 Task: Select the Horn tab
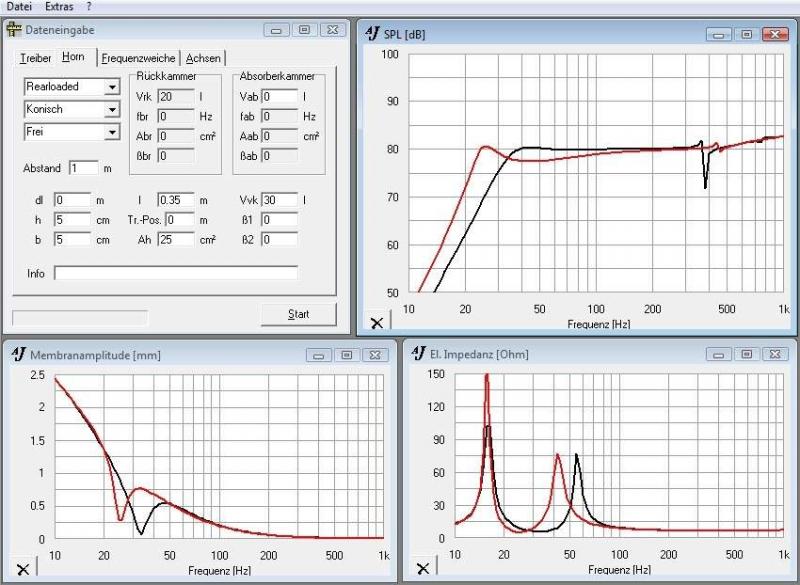coord(73,57)
